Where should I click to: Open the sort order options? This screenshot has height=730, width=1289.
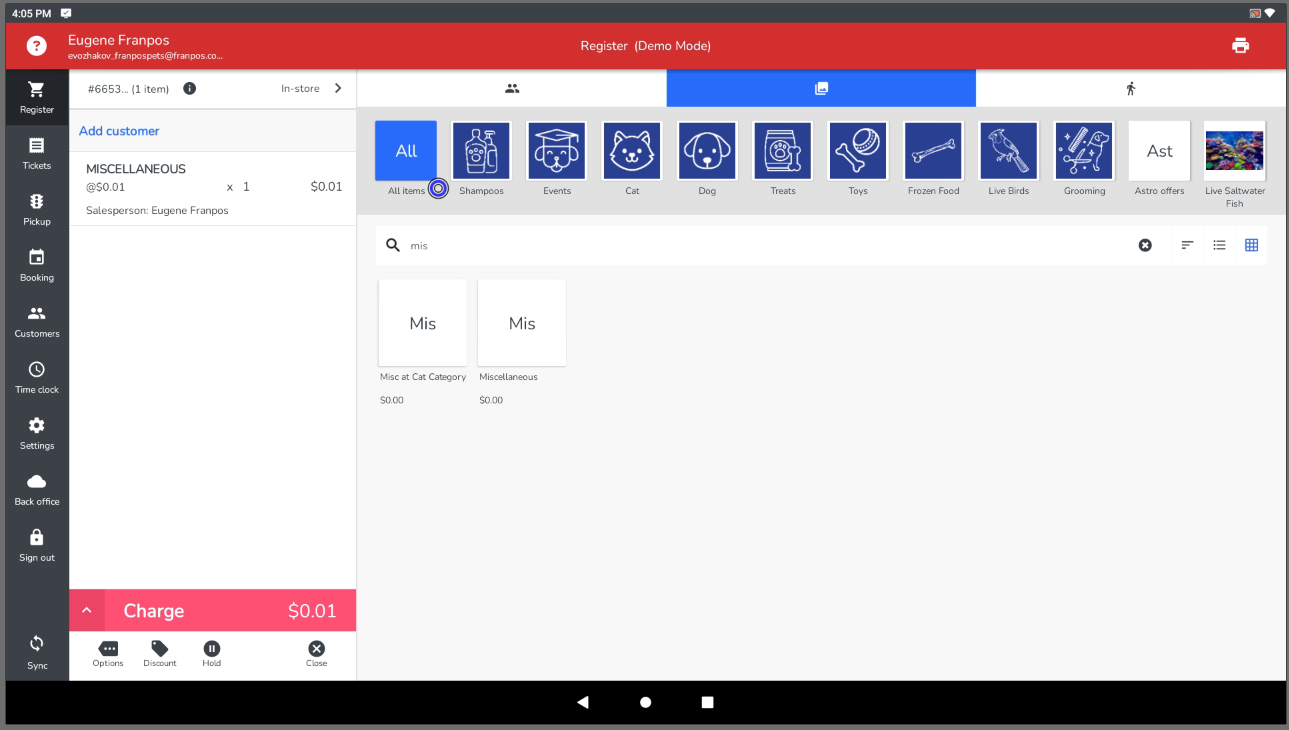click(x=1187, y=245)
